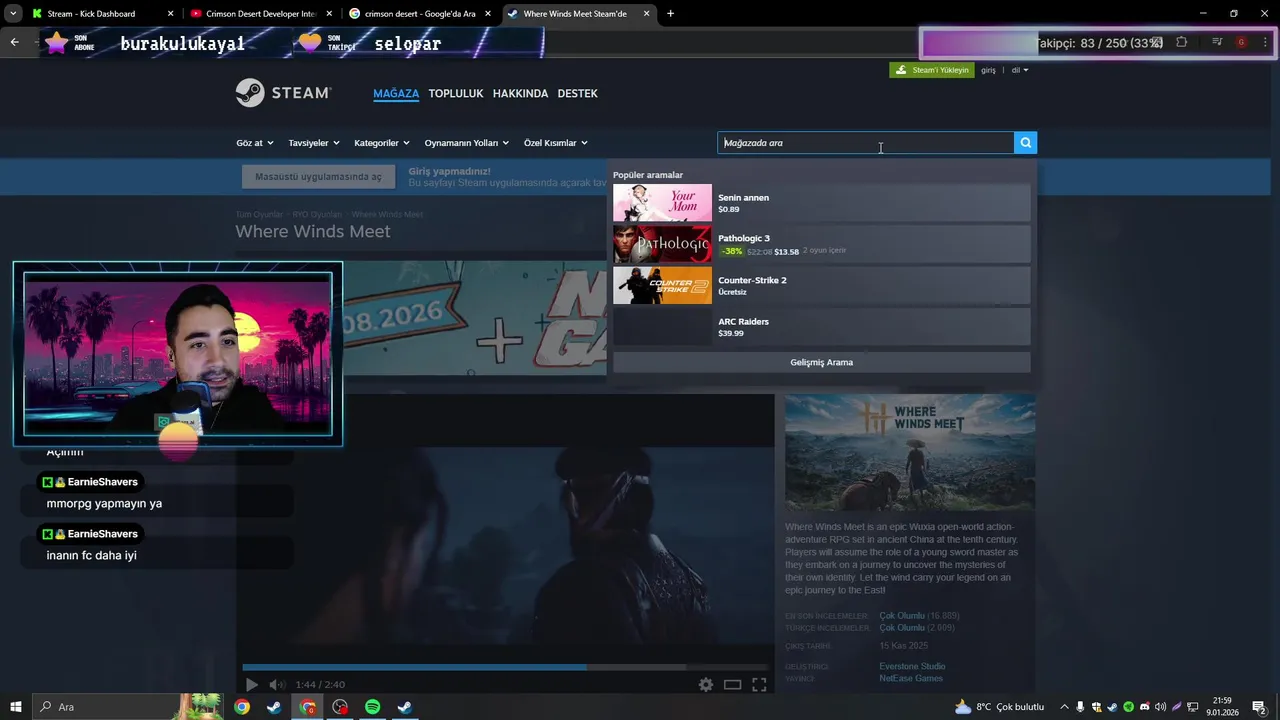This screenshot has width=1280, height=720.
Task: Open Chrome three-dot menu
Action: pyautogui.click(x=1265, y=42)
